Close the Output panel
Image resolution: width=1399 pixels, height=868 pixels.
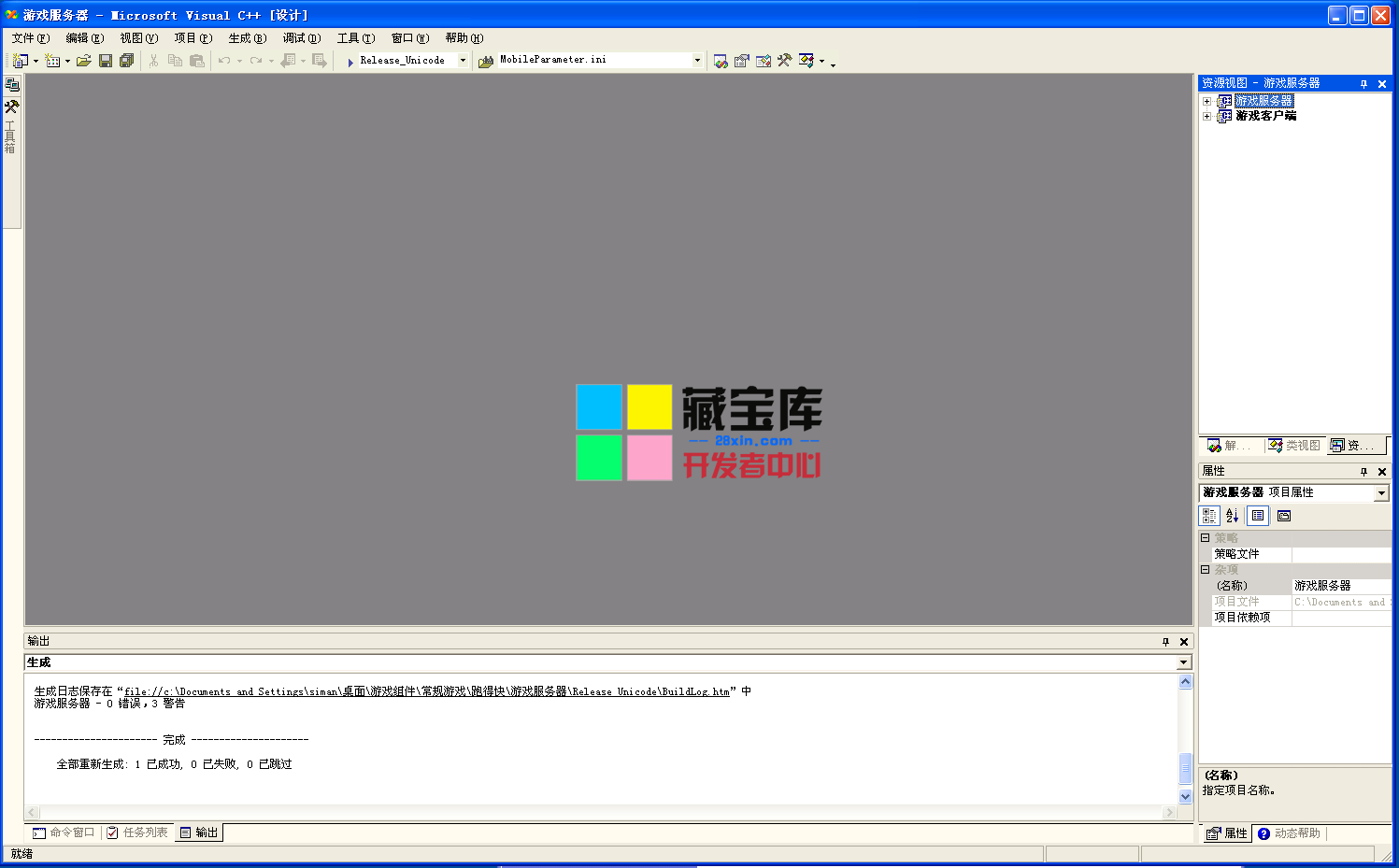1184,642
